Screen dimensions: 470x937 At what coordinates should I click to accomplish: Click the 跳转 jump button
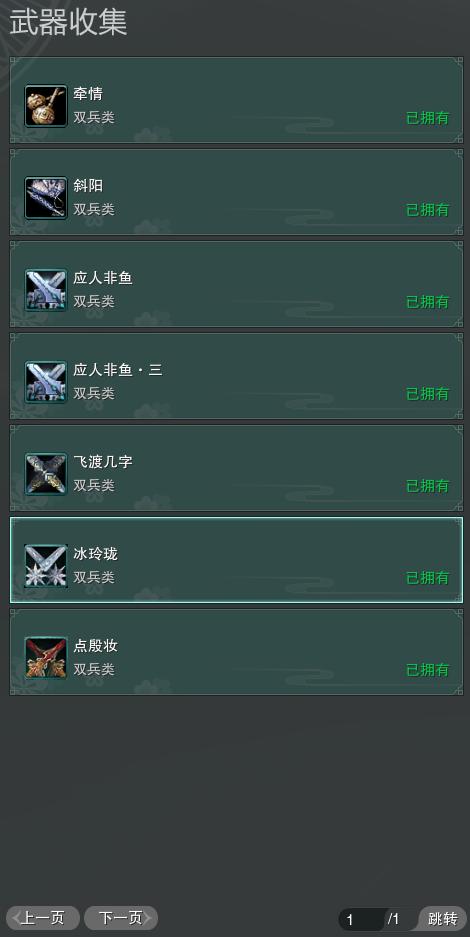click(x=443, y=918)
